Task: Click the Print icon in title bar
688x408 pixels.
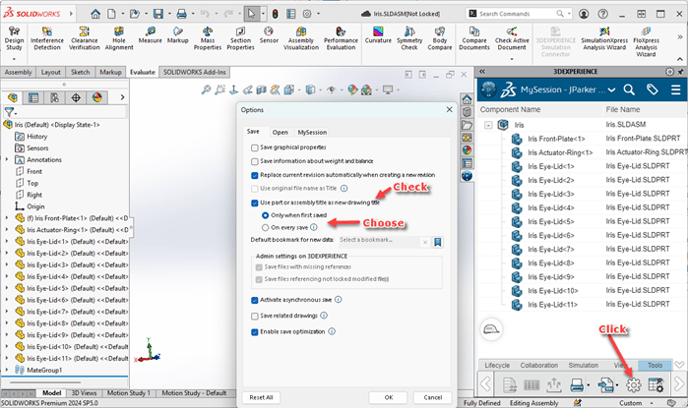Action: pos(182,14)
